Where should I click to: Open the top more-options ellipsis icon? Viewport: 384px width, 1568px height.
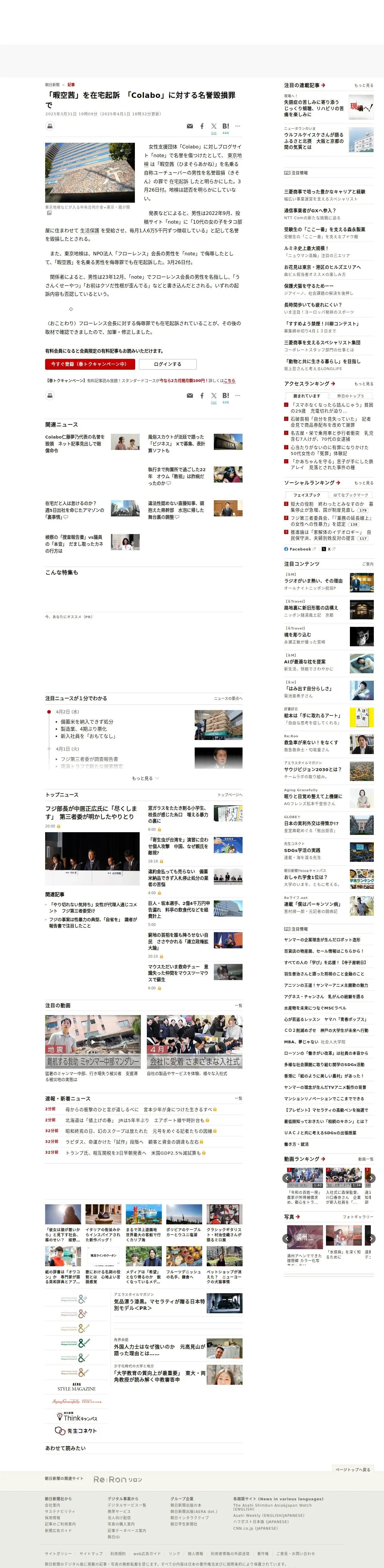238,126
